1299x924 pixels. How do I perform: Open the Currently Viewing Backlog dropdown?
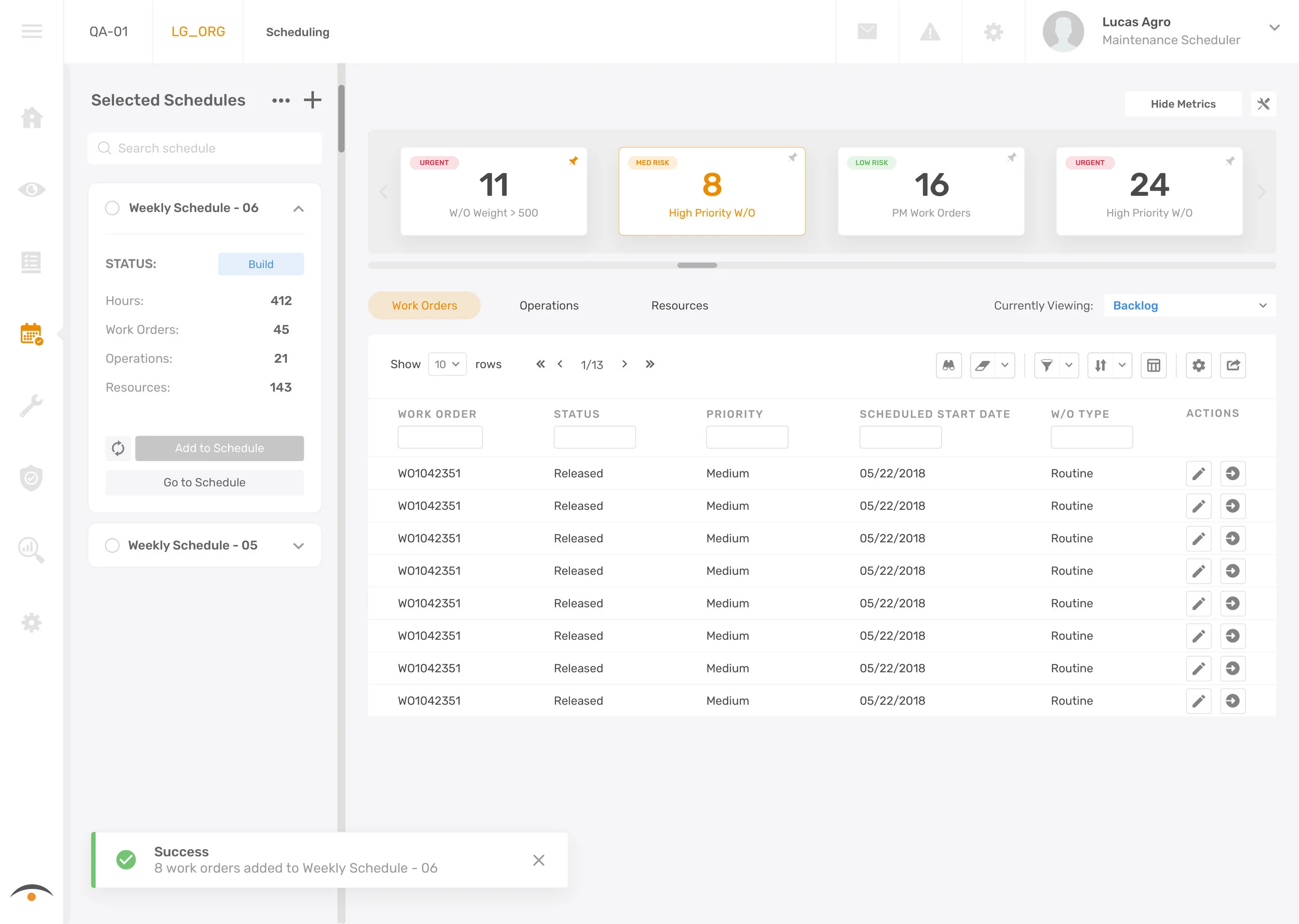point(1189,306)
